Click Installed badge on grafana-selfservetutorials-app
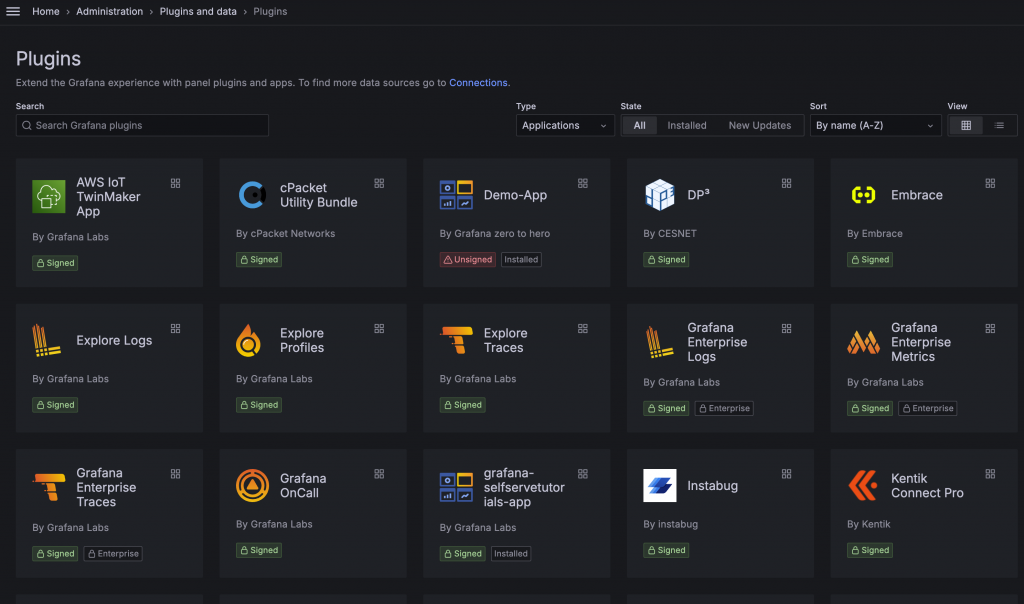 511,554
